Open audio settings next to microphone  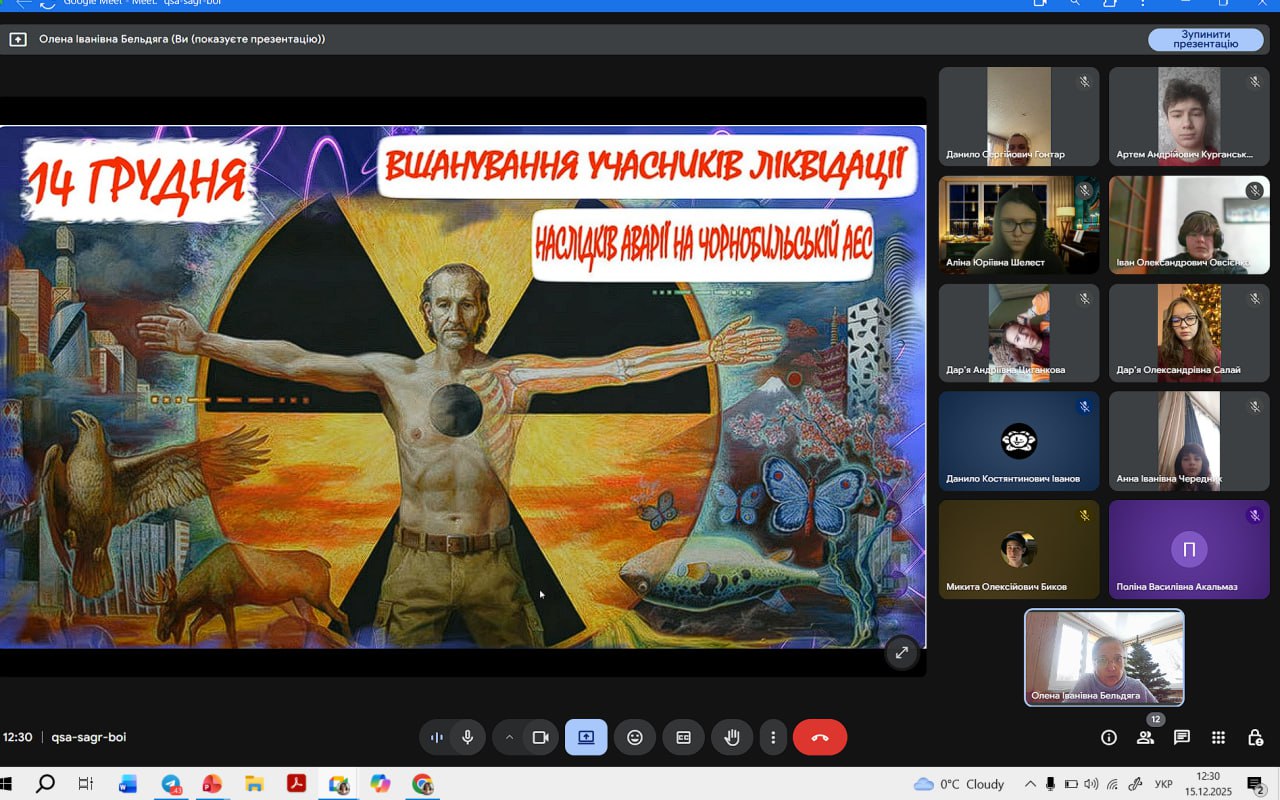pos(436,738)
